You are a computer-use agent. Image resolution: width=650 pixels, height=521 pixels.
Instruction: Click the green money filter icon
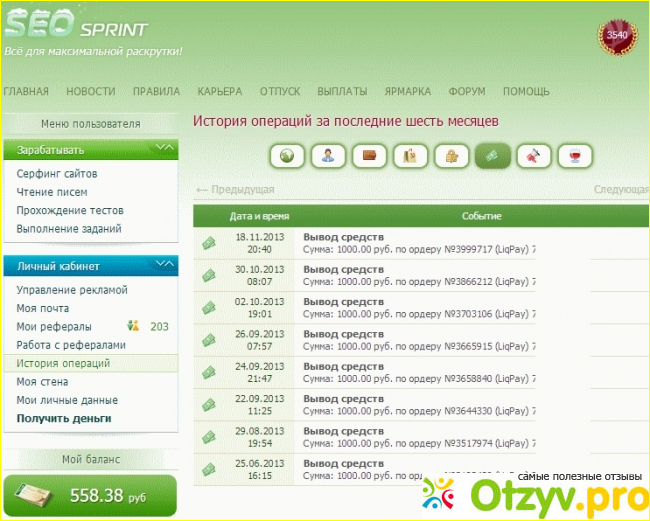click(492, 156)
